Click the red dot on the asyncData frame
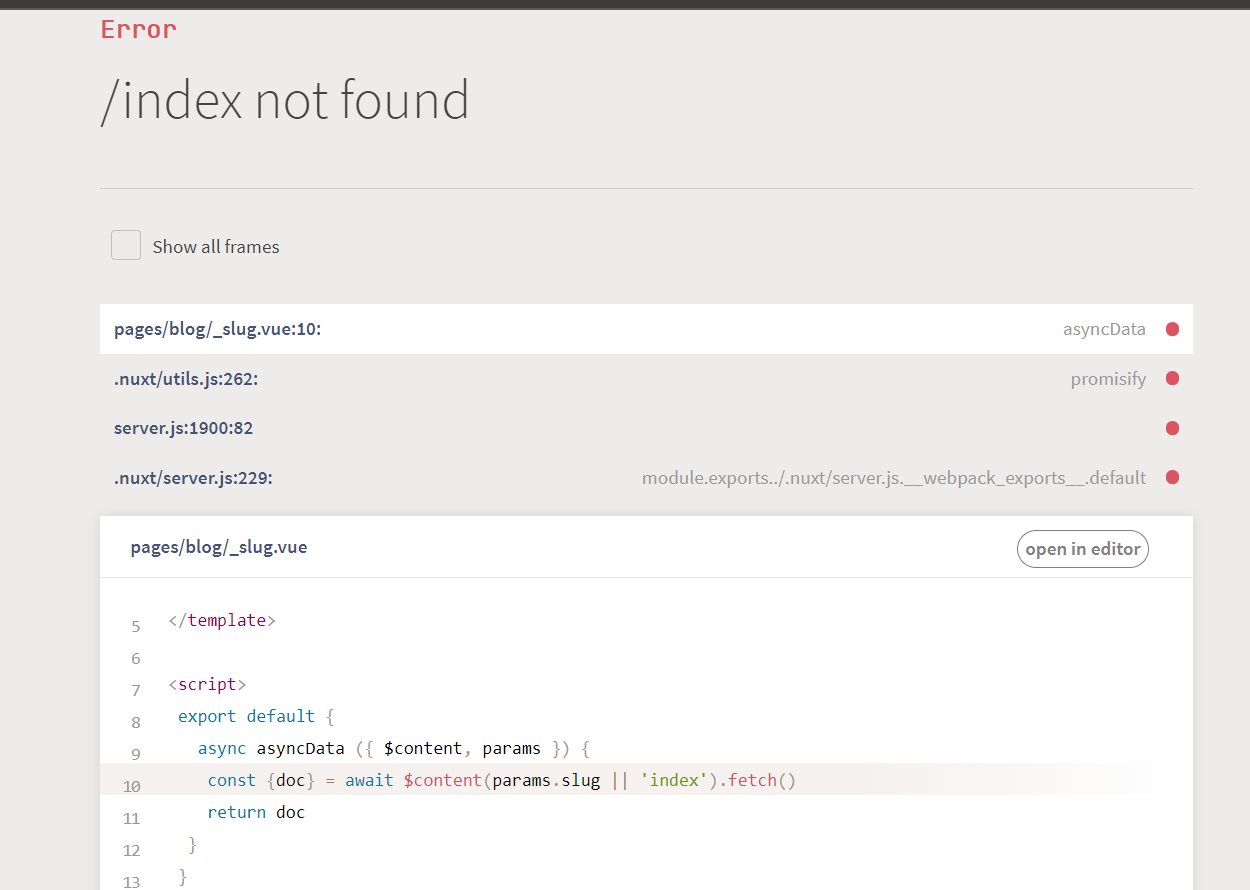The height and width of the screenshot is (890, 1250). [x=1172, y=329]
